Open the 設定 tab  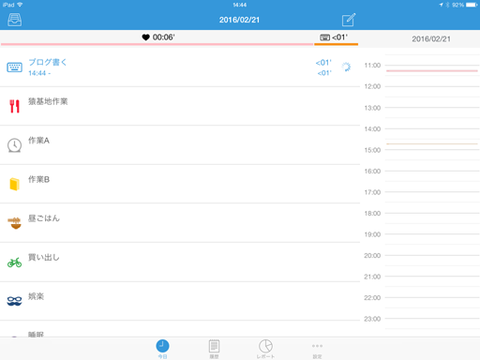pyautogui.click(x=317, y=350)
